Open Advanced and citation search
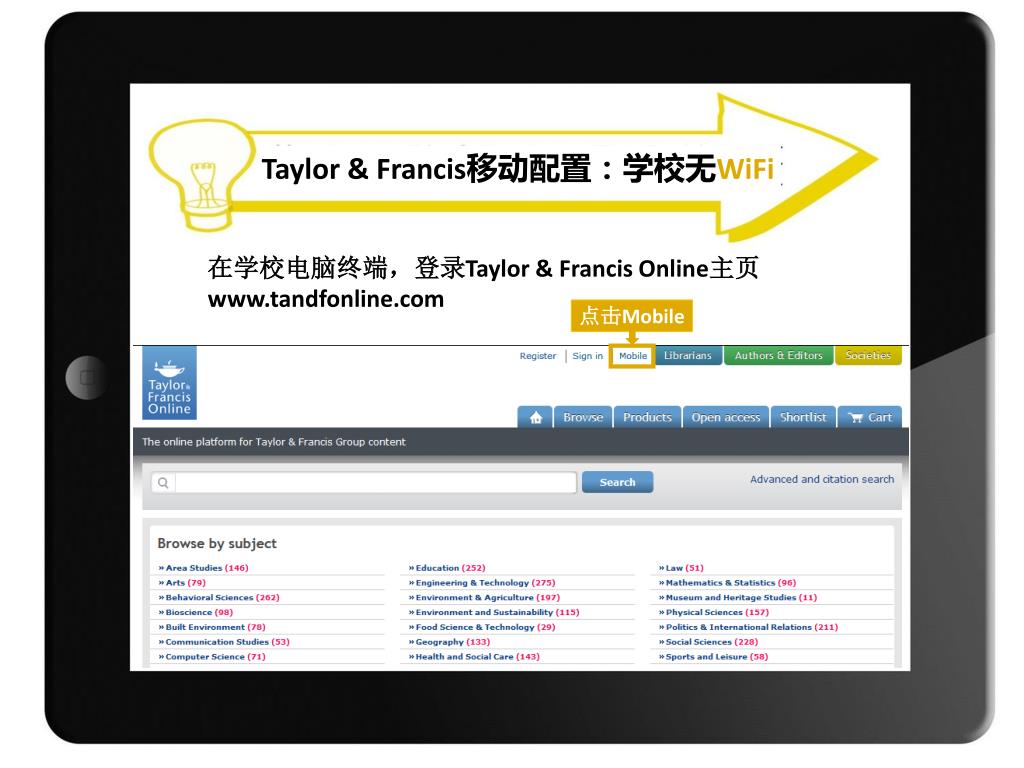 tap(822, 479)
